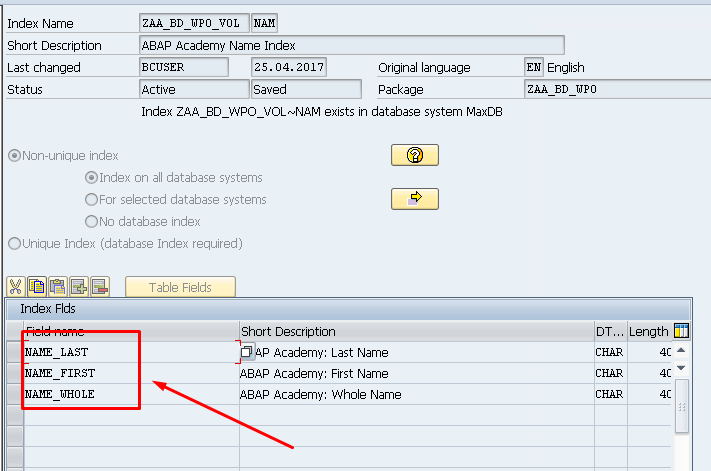Select the Non-unique index radio button

[x=15, y=156]
